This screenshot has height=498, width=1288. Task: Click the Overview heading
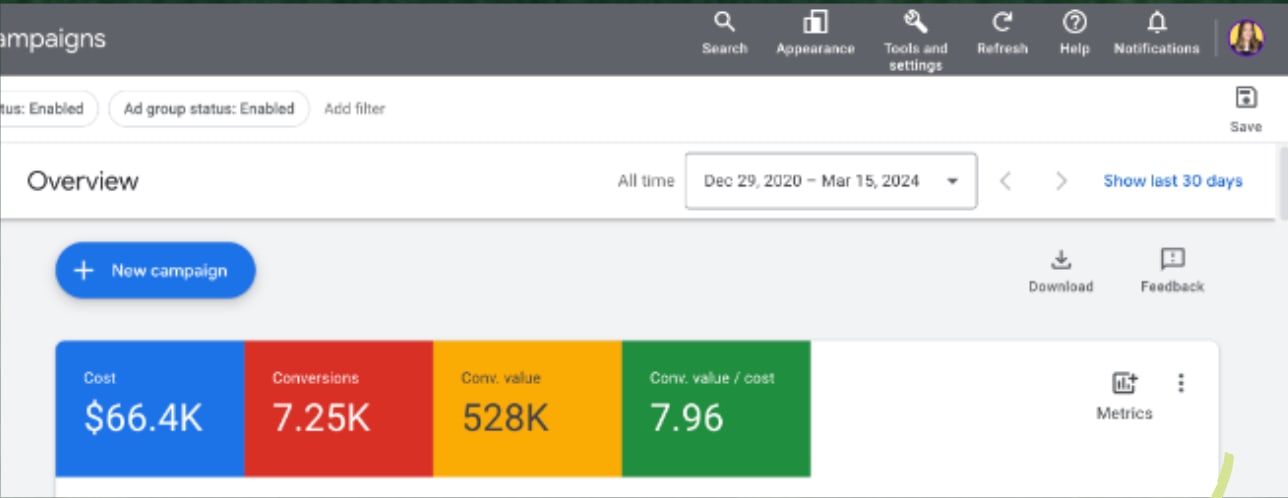(83, 181)
